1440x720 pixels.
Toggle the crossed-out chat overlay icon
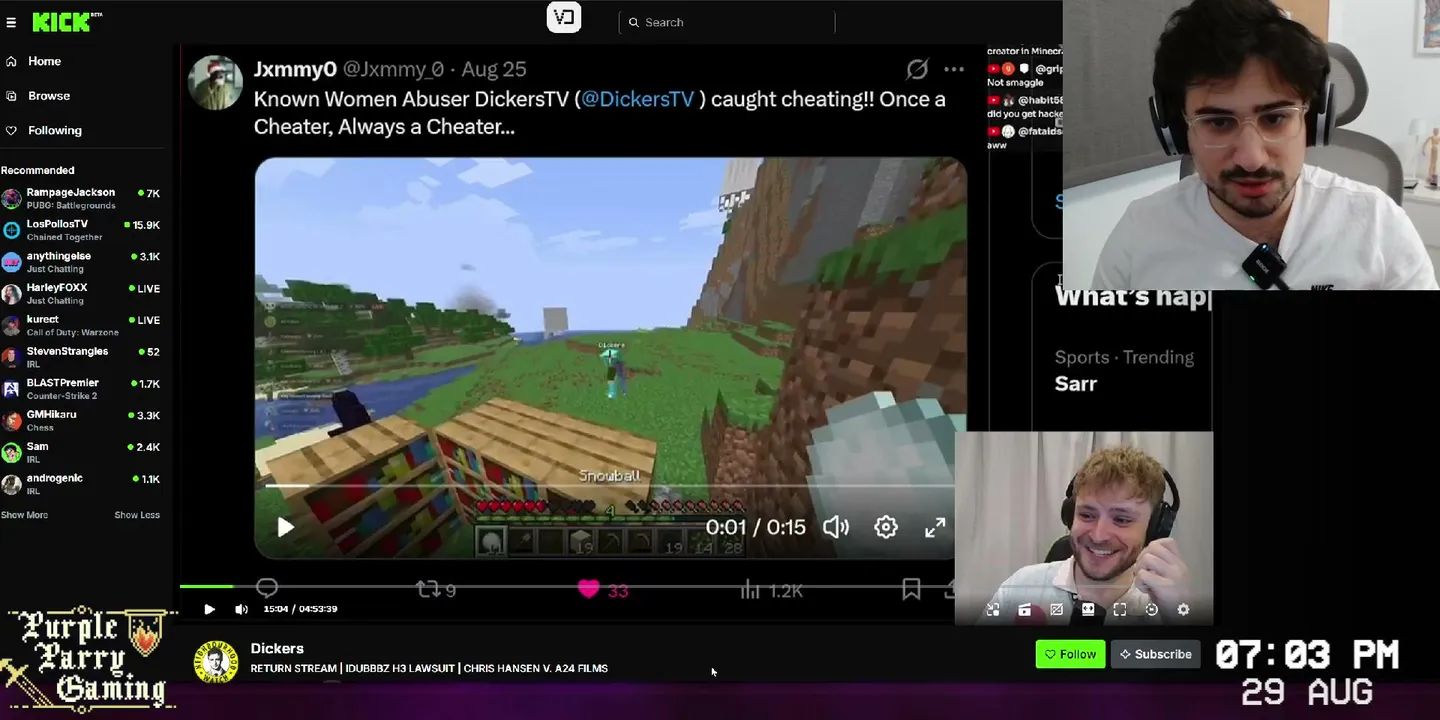1056,609
